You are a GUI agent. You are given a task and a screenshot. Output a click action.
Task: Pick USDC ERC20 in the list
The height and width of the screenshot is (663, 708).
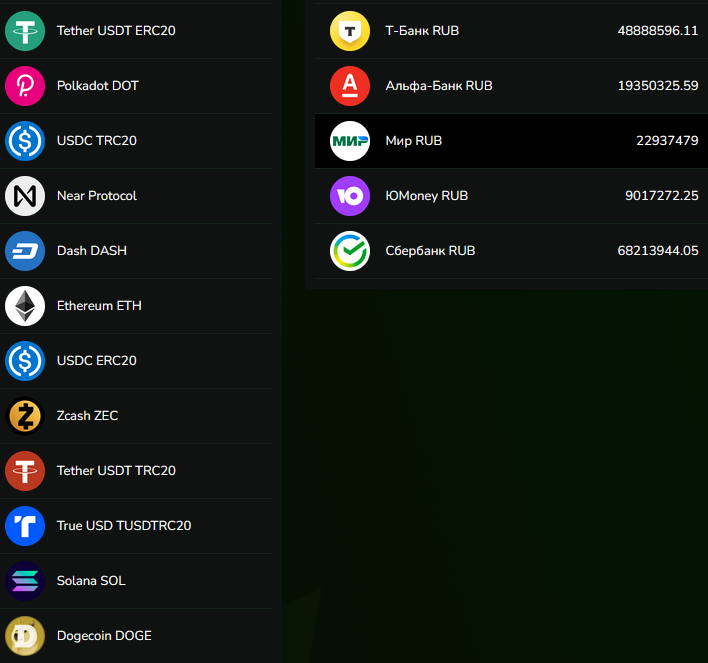(x=97, y=361)
